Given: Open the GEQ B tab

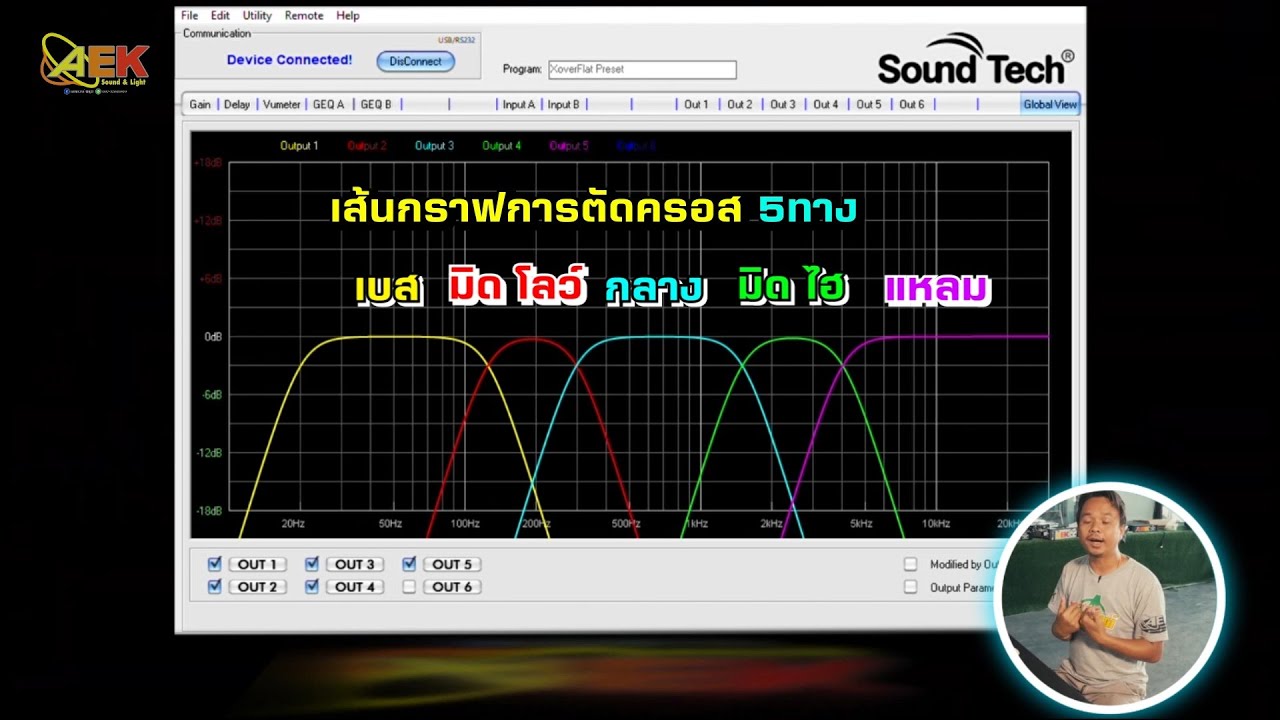Looking at the screenshot, I should [376, 104].
